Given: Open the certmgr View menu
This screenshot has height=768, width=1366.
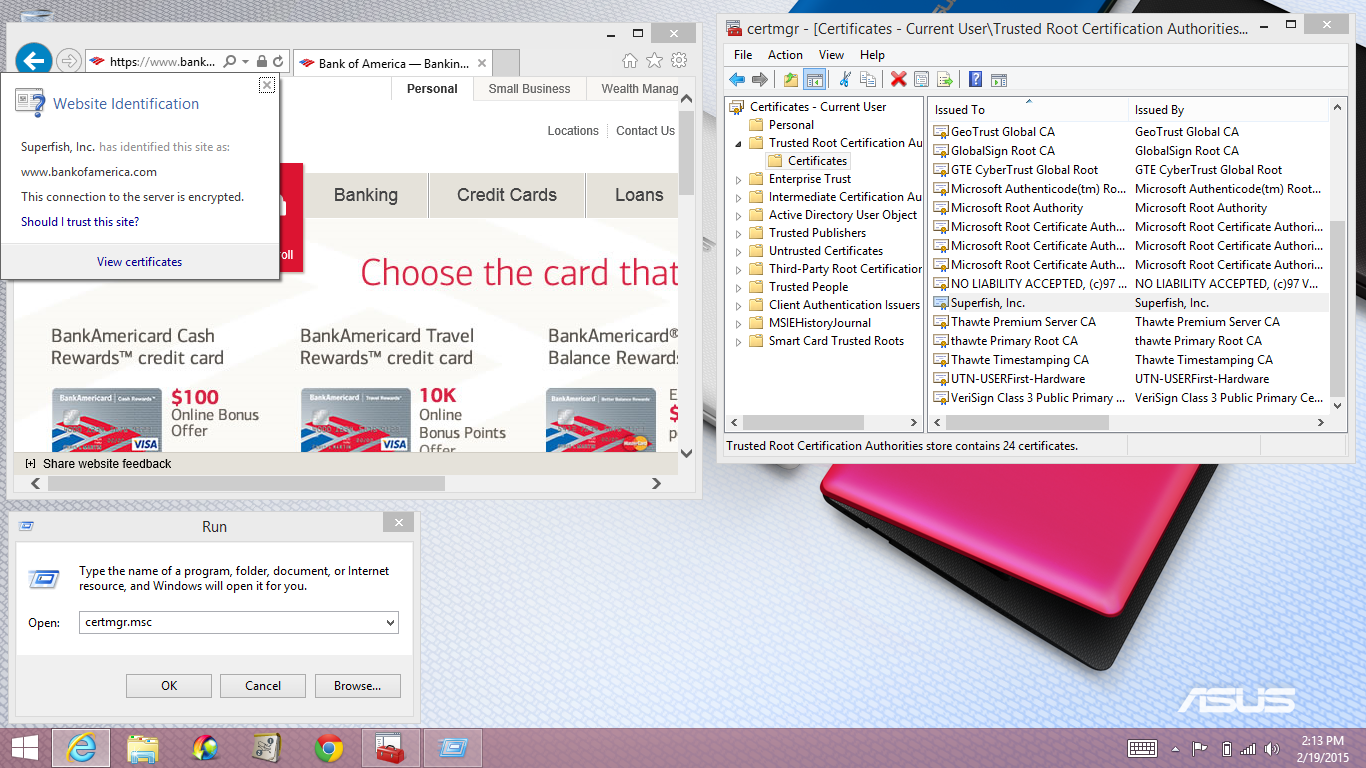Looking at the screenshot, I should pyautogui.click(x=831, y=55).
